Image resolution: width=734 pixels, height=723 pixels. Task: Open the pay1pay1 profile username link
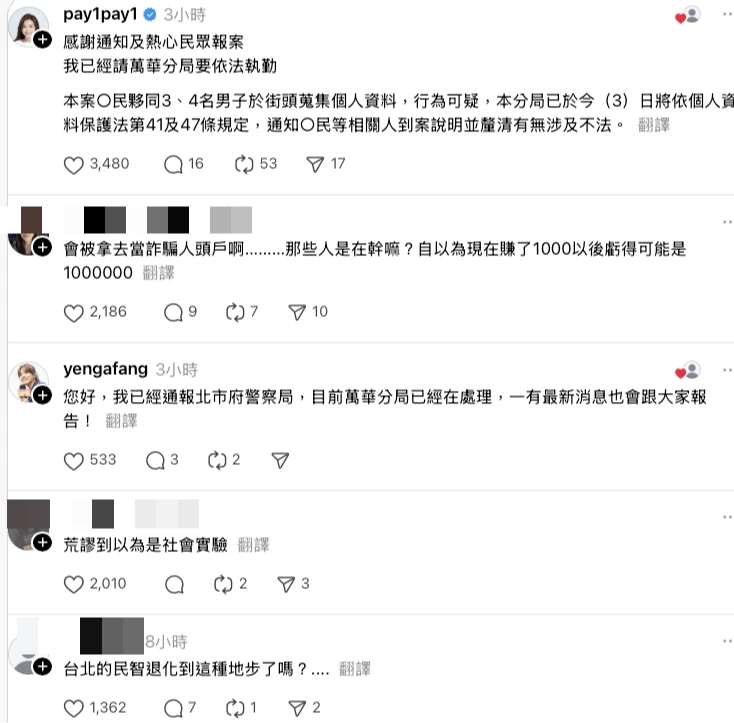[x=100, y=15]
